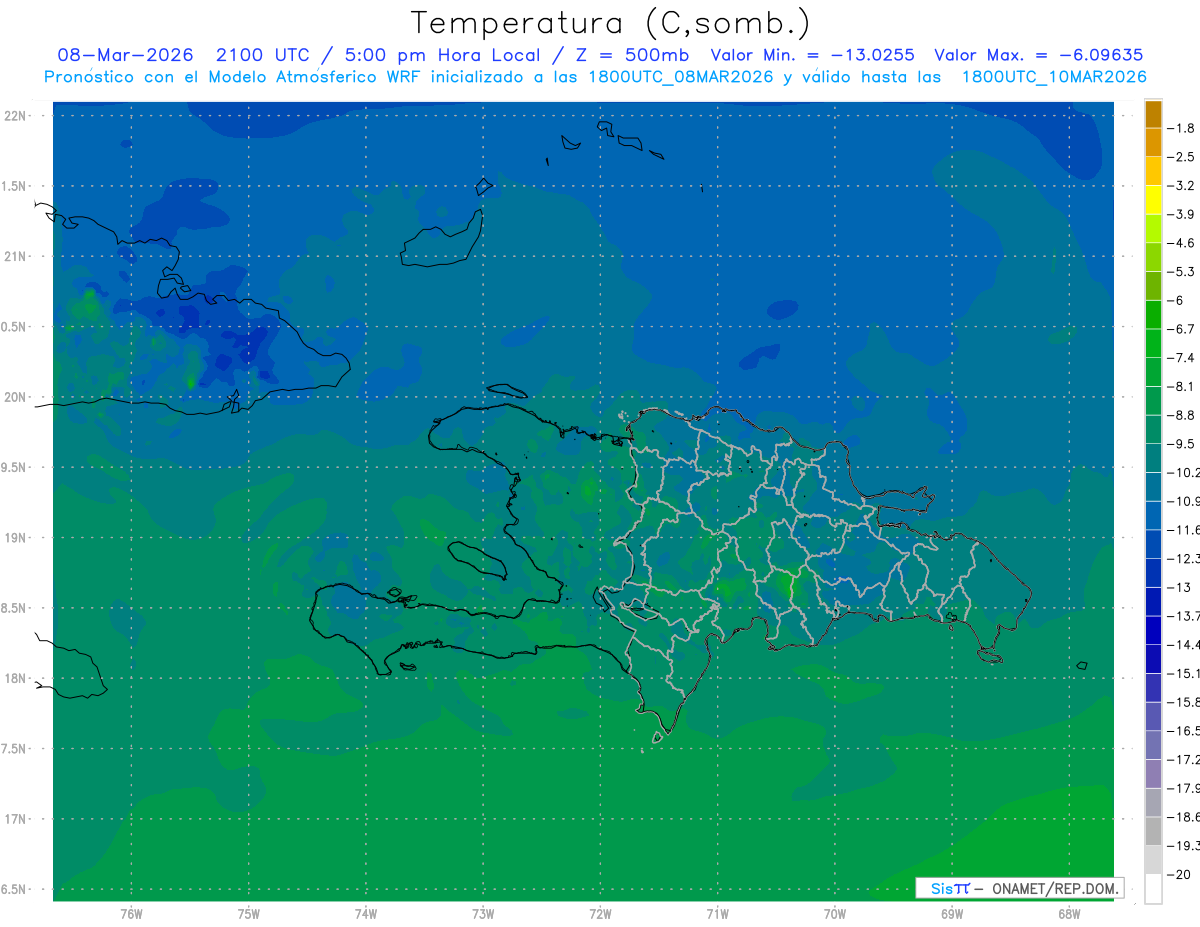Screen dimensions: 1200x927
Task: Pick the bright yellow swatch between -3.2 and -3.9
Action: (1153, 200)
